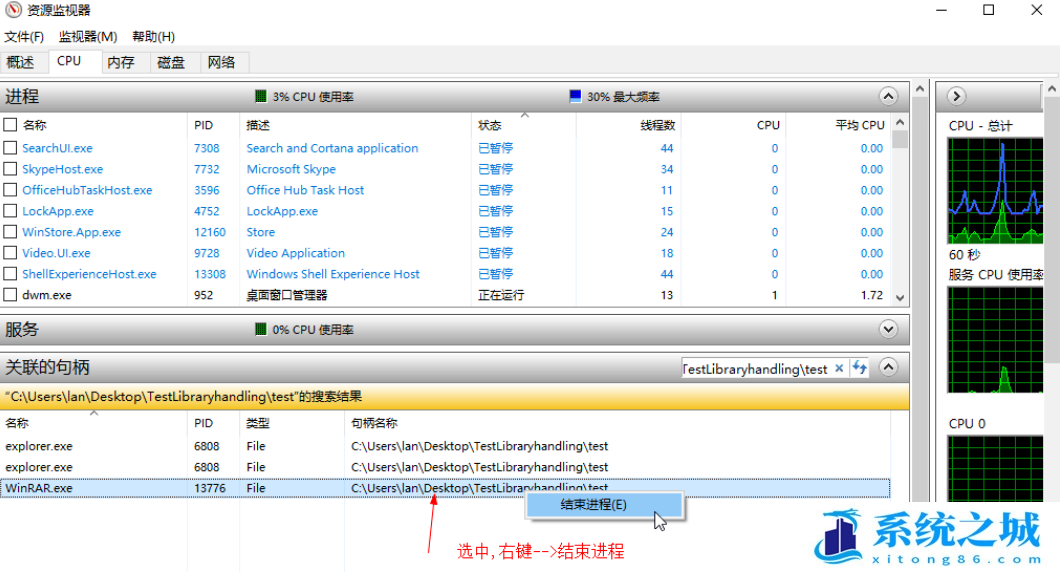Check the Video.UI.exe process checkbox
This screenshot has width=1060, height=572.
[10, 253]
